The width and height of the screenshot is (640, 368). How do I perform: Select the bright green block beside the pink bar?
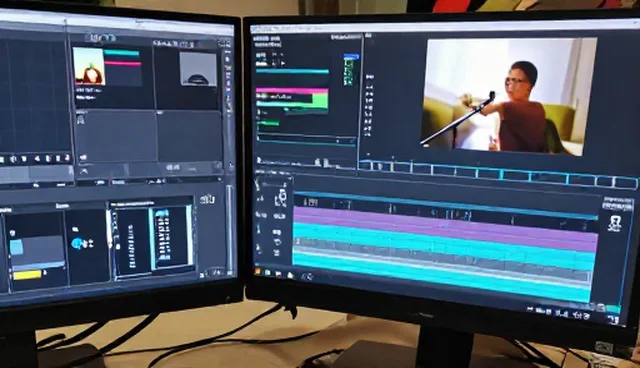pos(319,100)
